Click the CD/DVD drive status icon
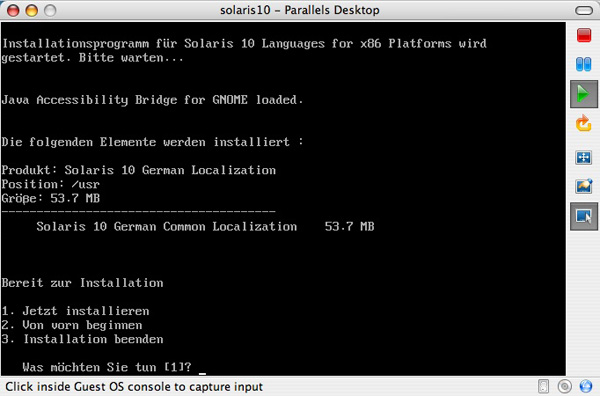The image size is (600, 396). [565, 386]
